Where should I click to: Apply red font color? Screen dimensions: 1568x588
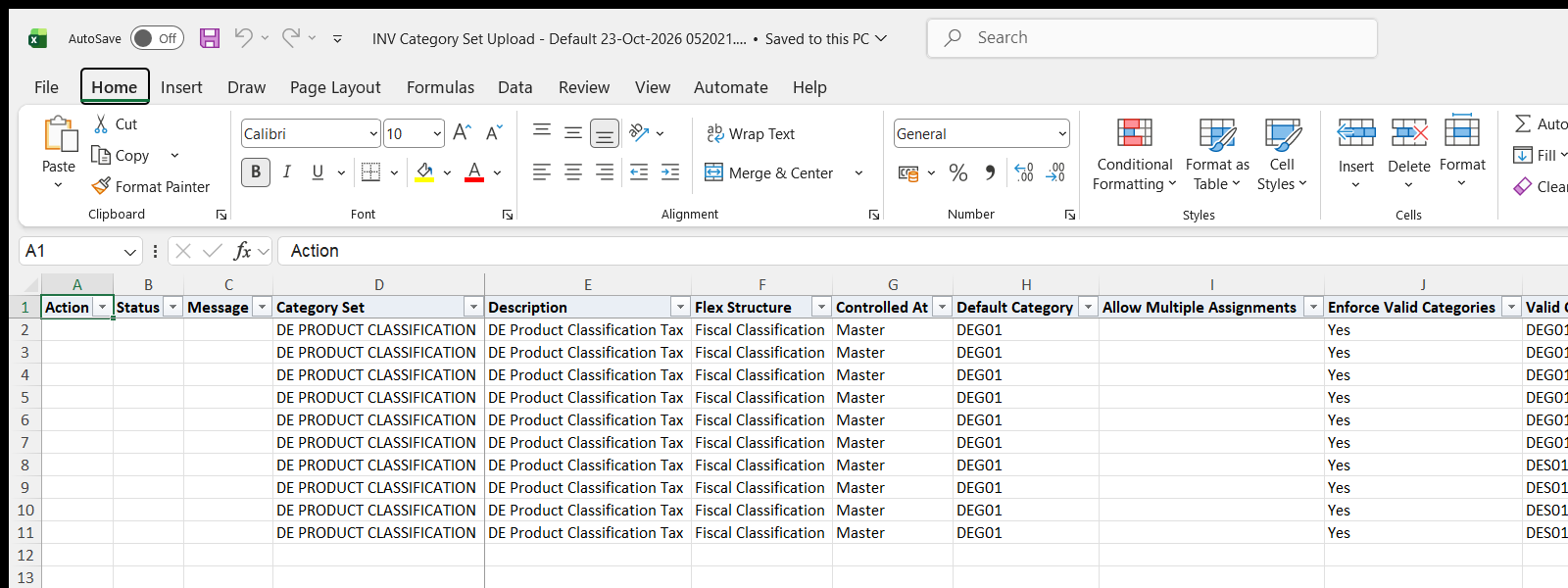(474, 172)
